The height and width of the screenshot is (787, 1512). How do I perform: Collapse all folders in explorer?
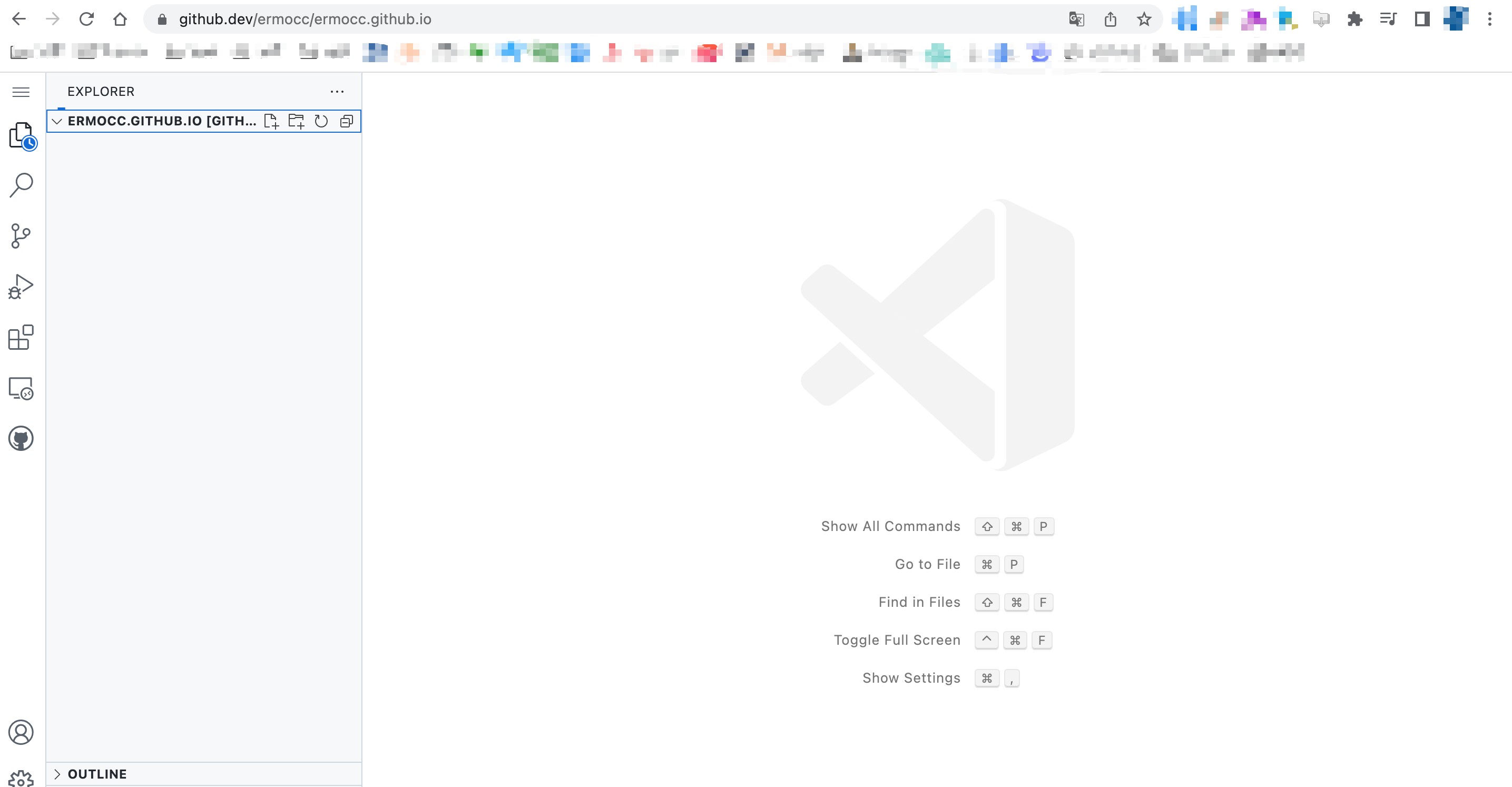(346, 121)
